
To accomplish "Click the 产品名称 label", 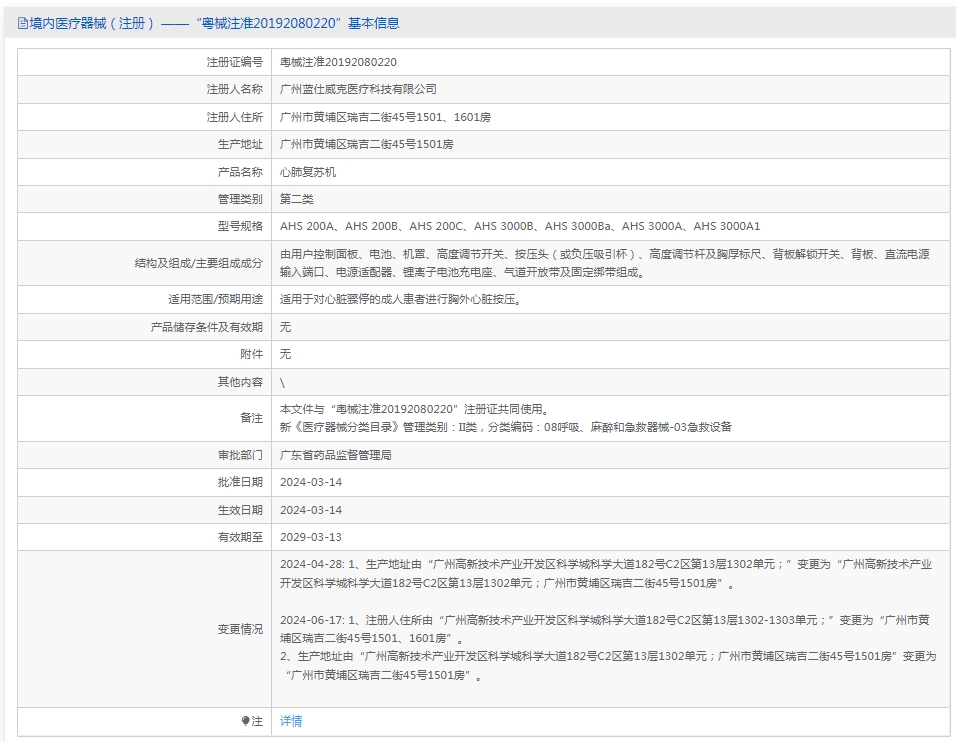I will [x=240, y=172].
